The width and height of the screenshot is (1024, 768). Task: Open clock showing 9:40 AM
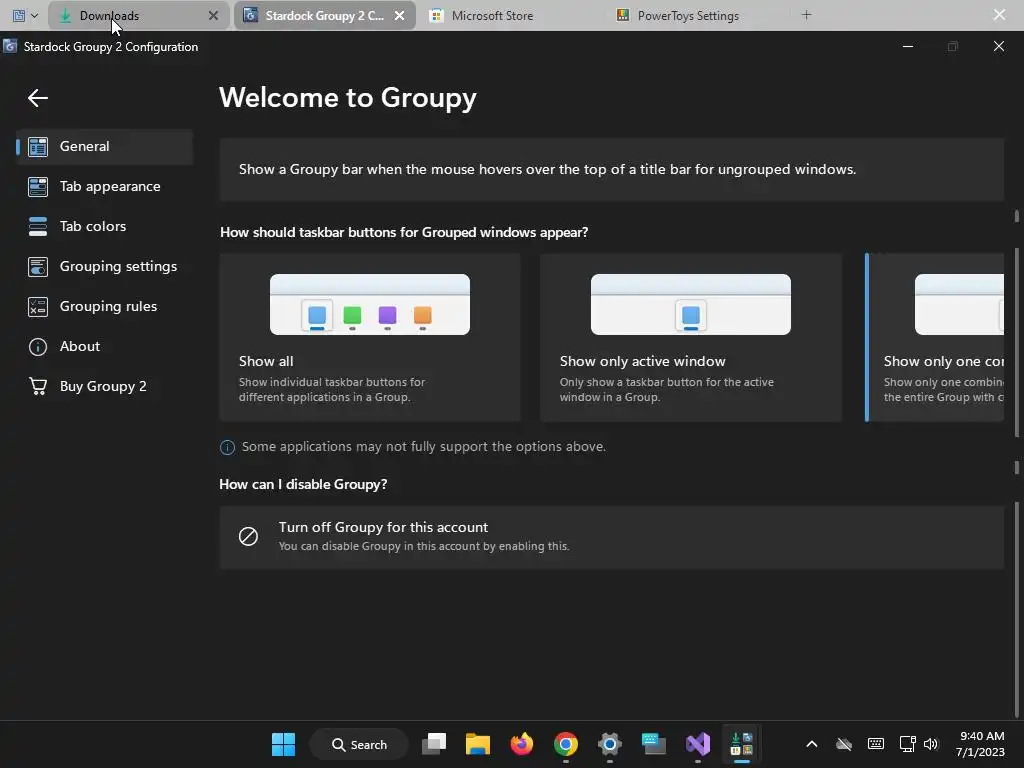[x=980, y=744]
